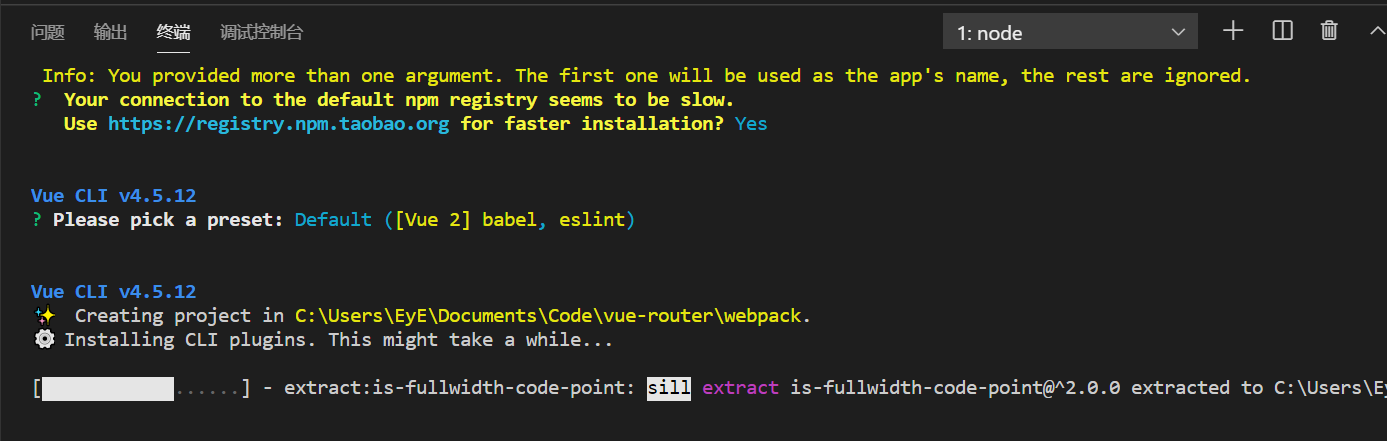Split the terminal with the split icon
This screenshot has width=1387, height=441.
[1282, 31]
